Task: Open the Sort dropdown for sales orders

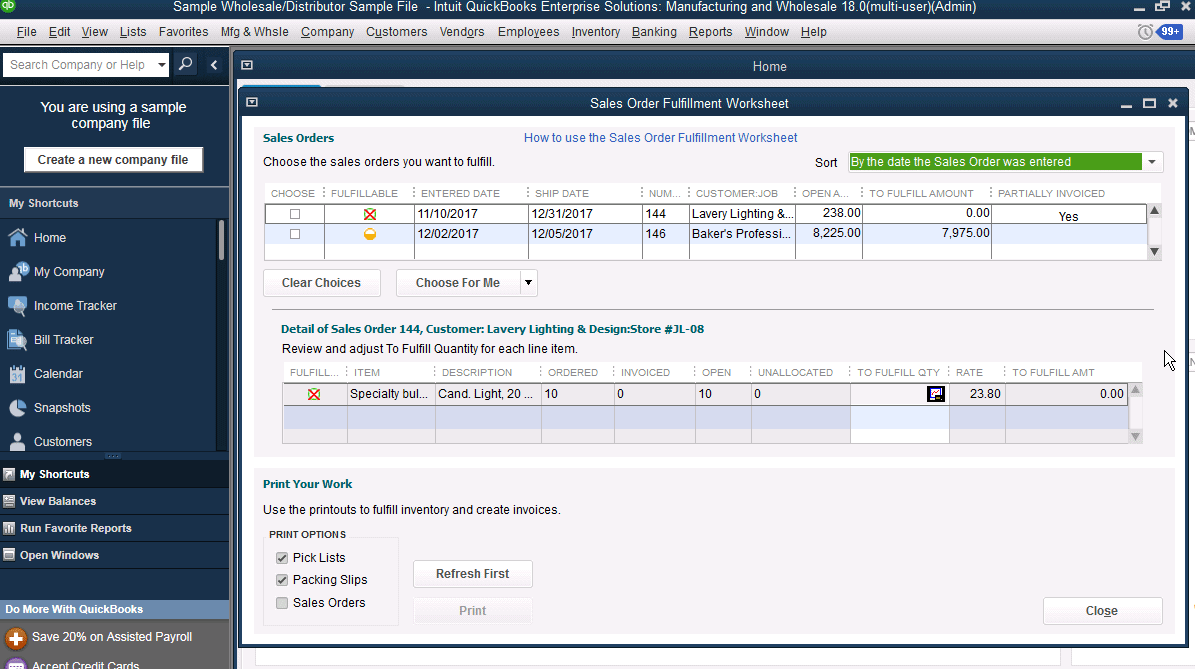Action: (1152, 162)
